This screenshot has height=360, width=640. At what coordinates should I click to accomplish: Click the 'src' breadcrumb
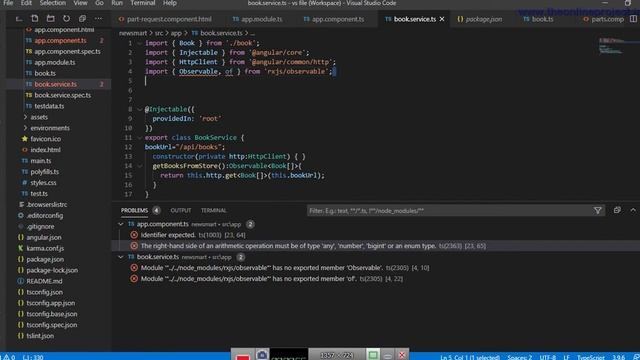159,33
